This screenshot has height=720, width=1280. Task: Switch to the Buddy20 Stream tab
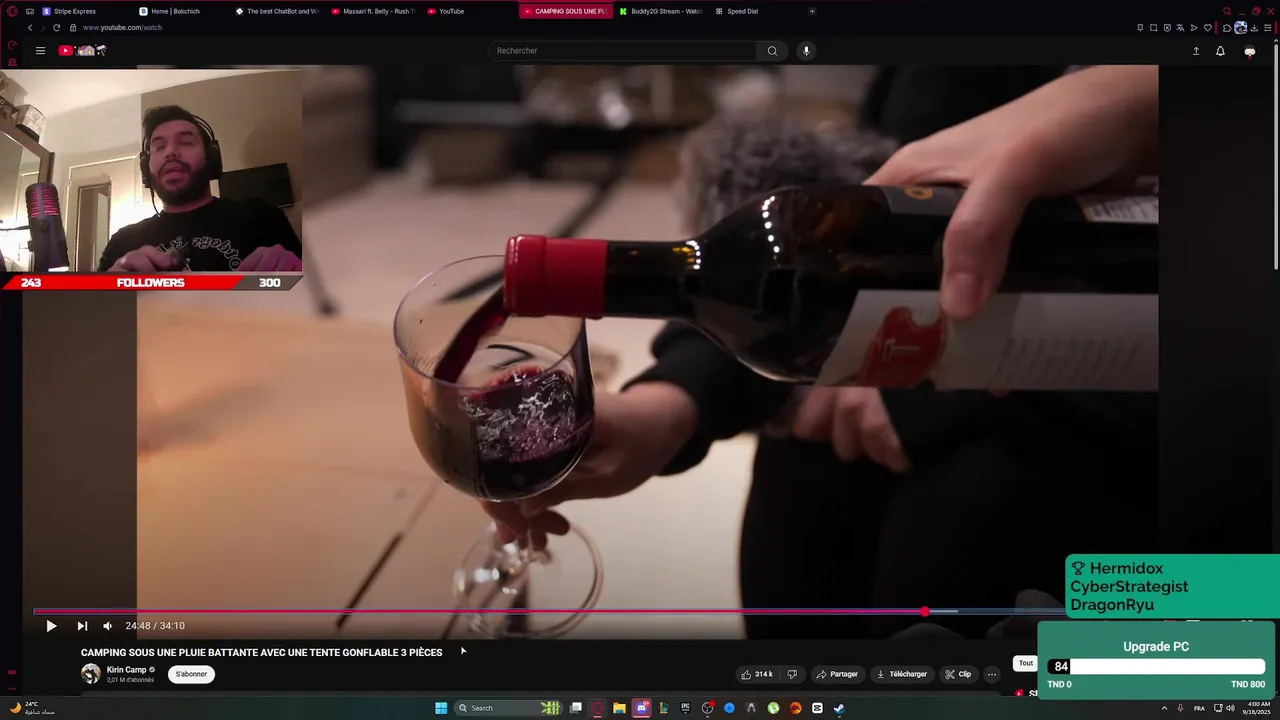[660, 11]
